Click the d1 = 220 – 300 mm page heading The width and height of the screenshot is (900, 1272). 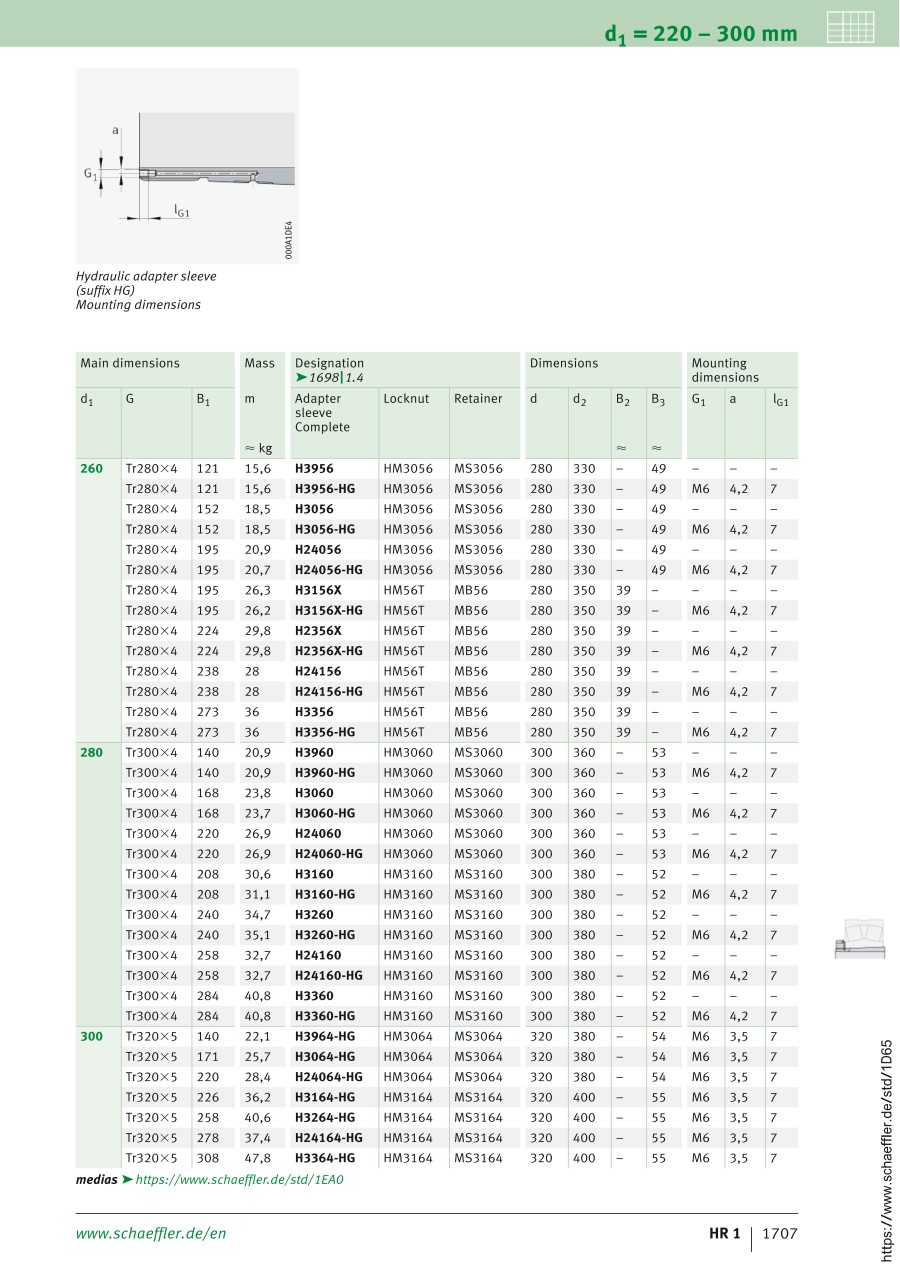click(701, 34)
